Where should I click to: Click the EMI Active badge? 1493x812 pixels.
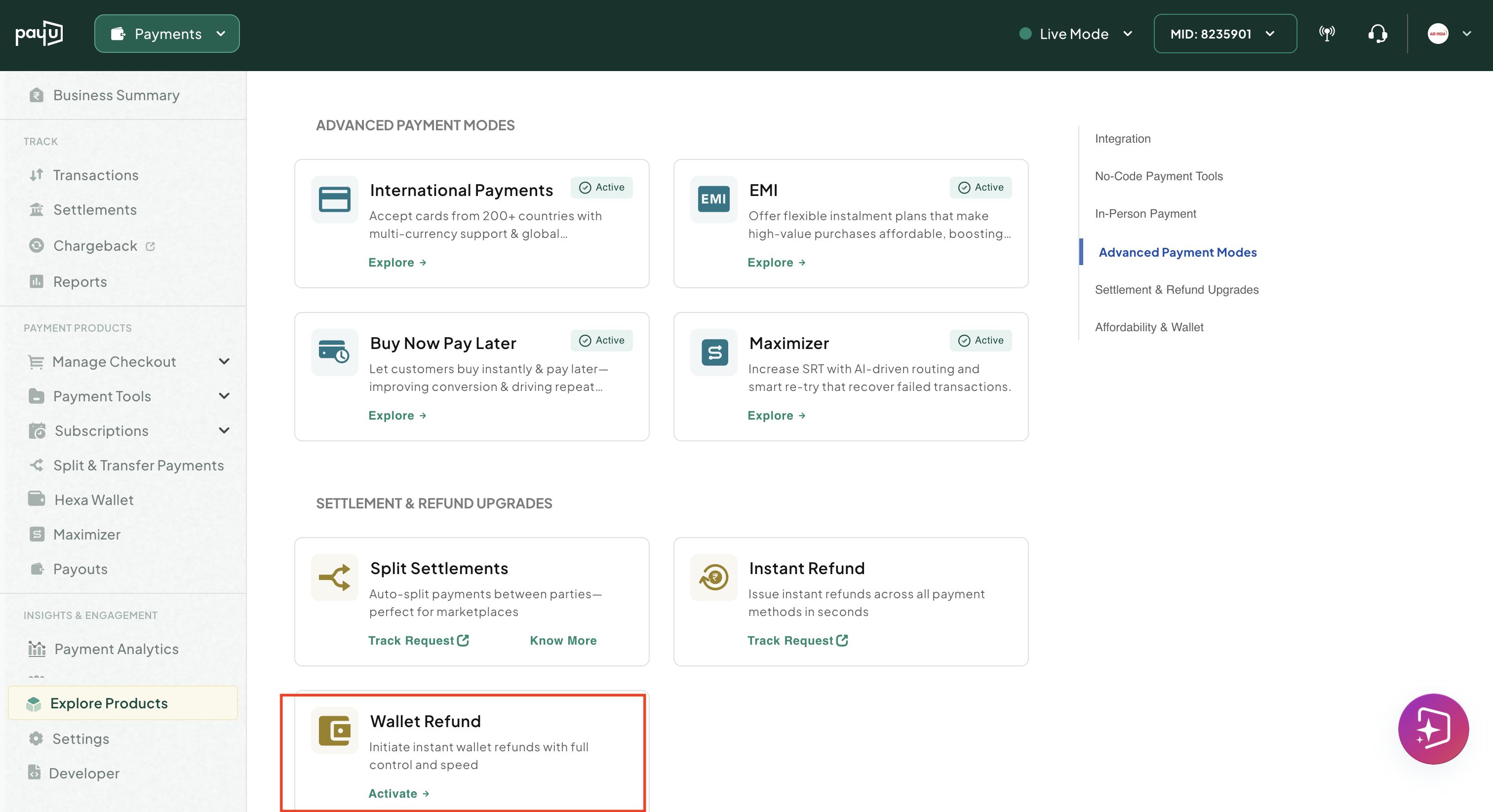(981, 187)
